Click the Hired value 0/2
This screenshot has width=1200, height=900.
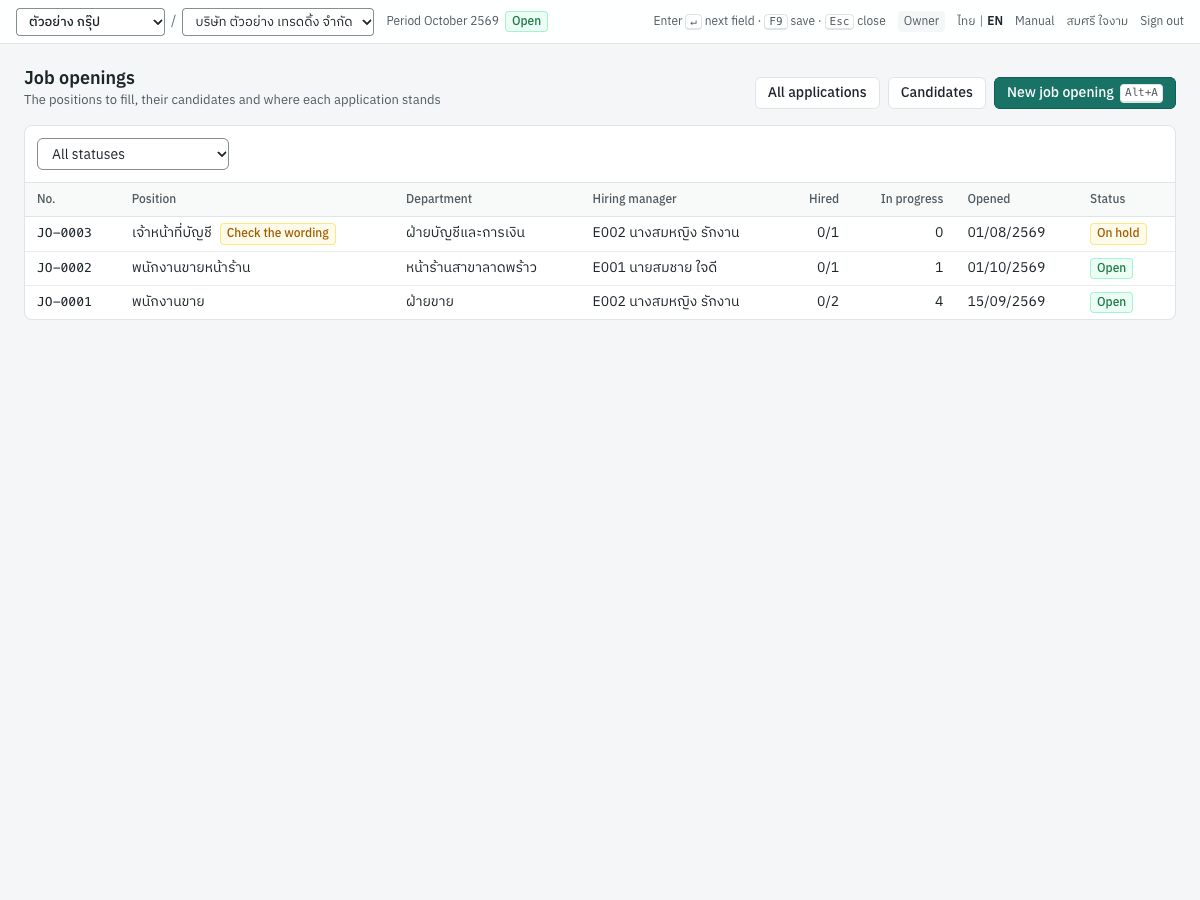click(x=828, y=302)
